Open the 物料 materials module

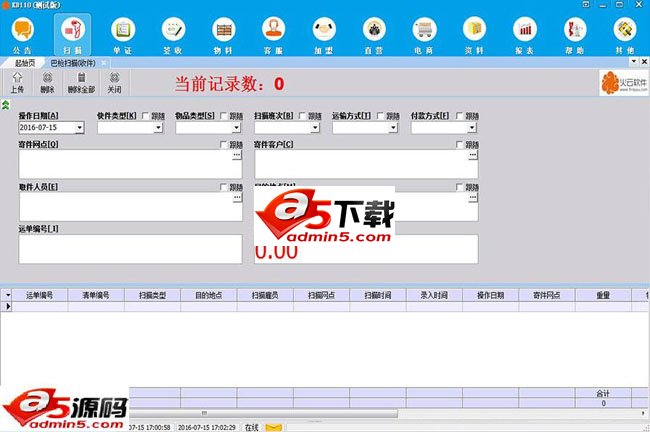pyautogui.click(x=223, y=35)
